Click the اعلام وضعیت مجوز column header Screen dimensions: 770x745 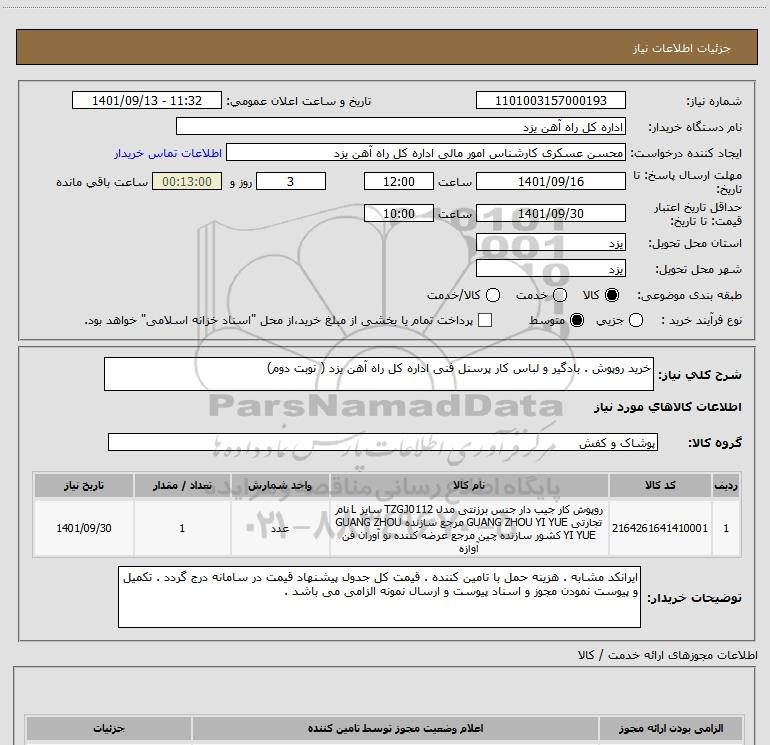tap(395, 728)
